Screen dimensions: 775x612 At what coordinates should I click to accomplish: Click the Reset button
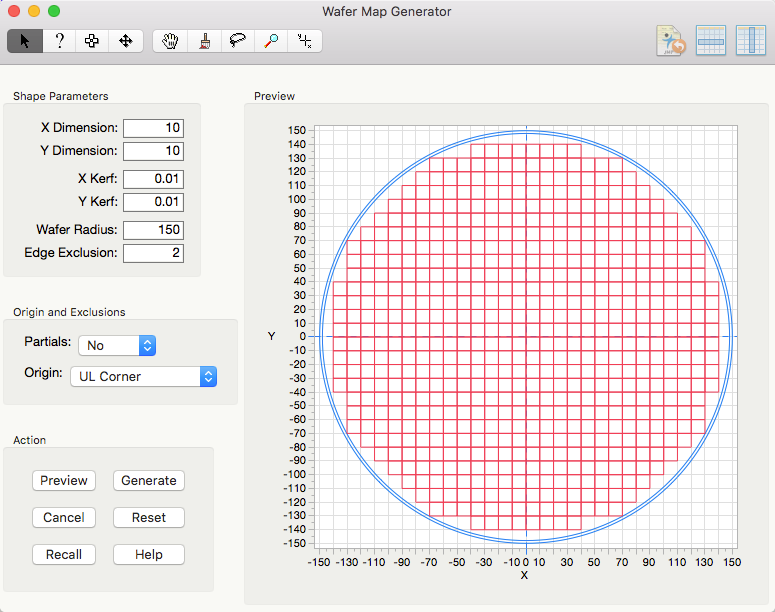[x=149, y=518]
